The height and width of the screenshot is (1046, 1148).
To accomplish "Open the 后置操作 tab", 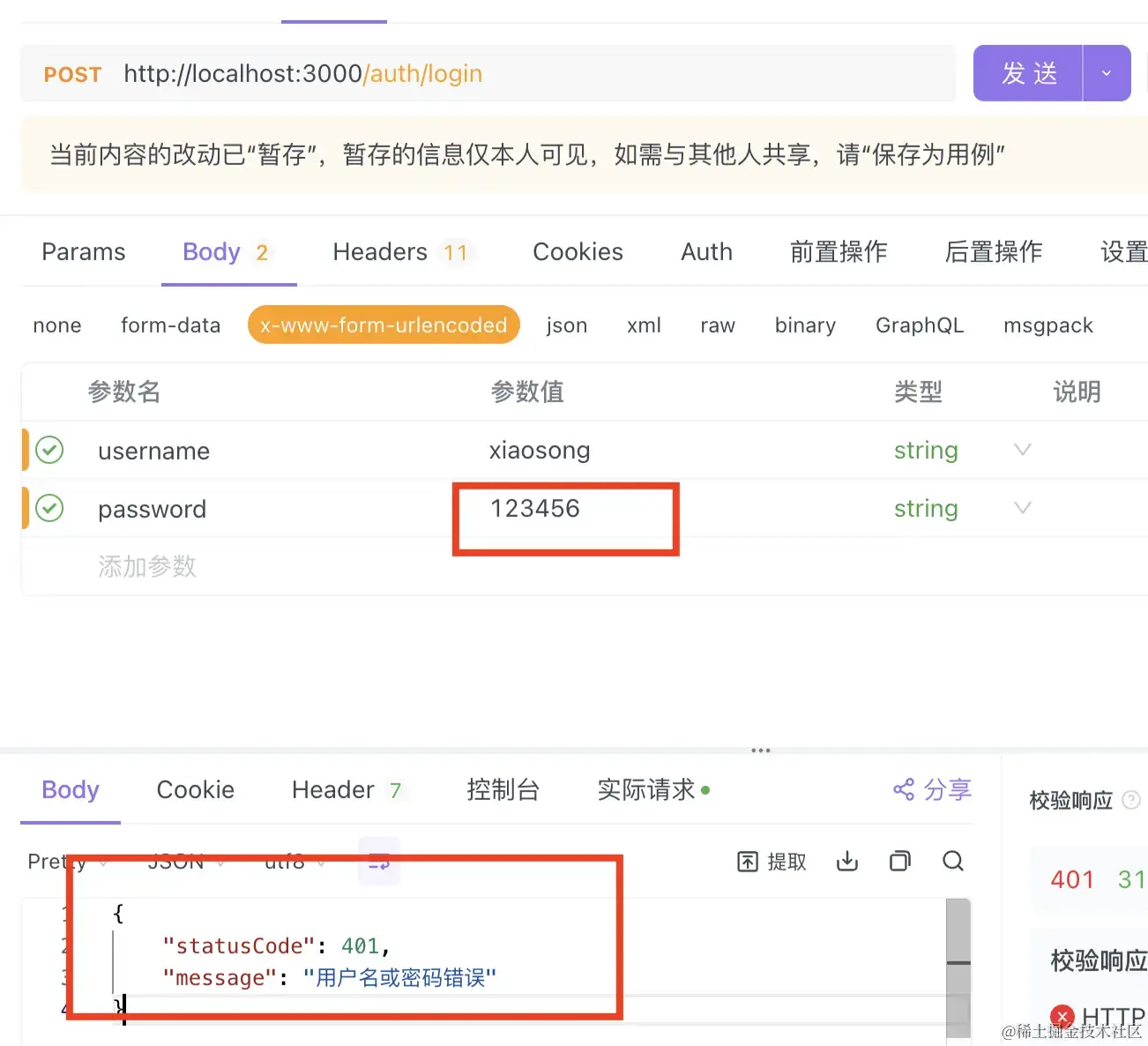I will tap(994, 252).
